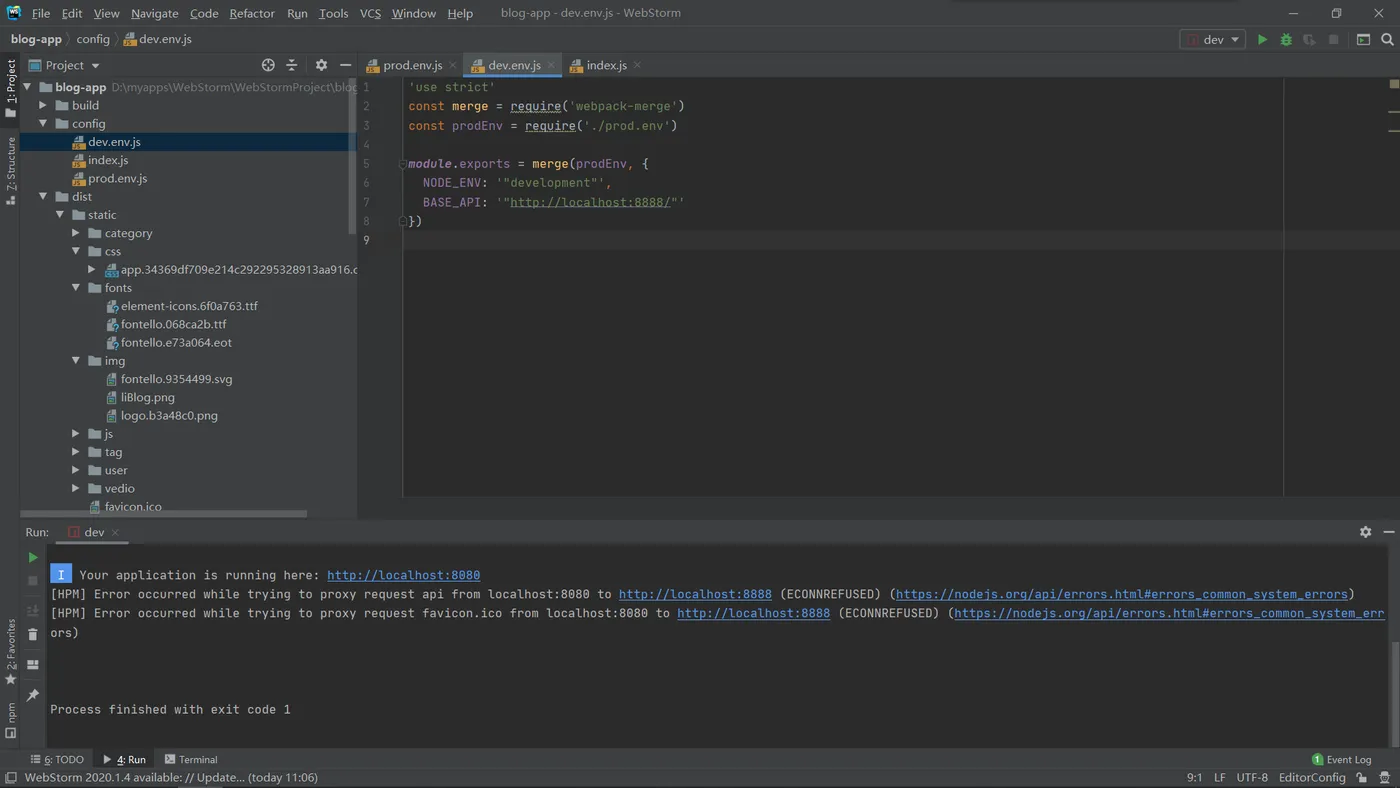Open Run Anything from the toolbar
Viewport: 1400px width, 788px height.
[x=1363, y=40]
